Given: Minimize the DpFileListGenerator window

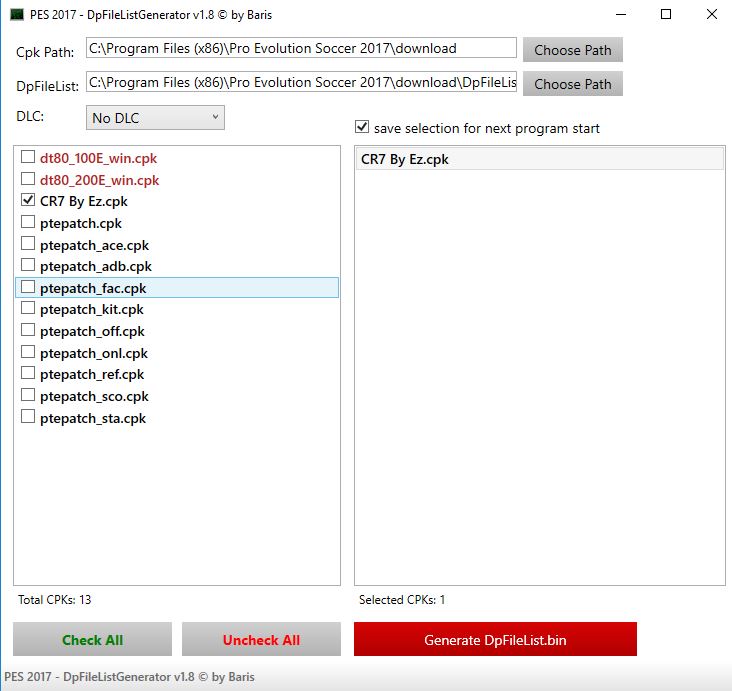Looking at the screenshot, I should 621,14.
